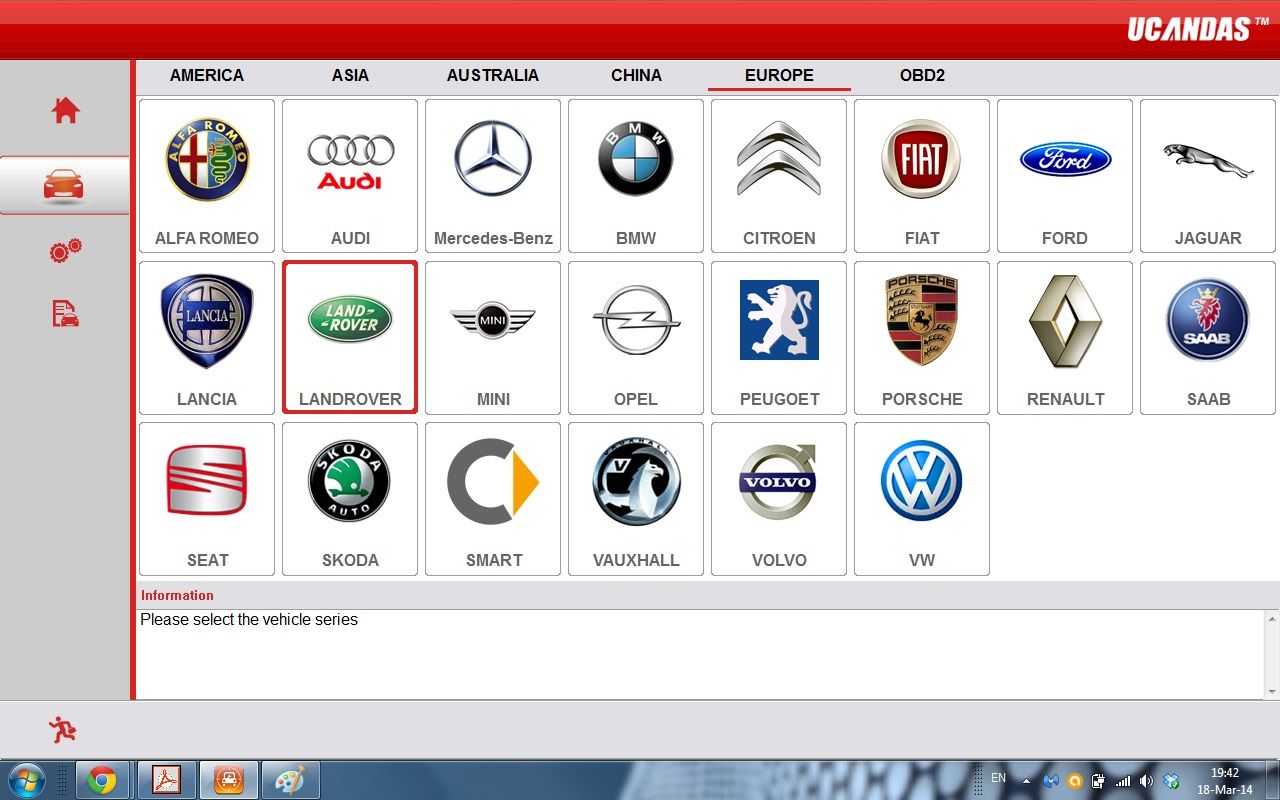This screenshot has width=1280, height=800.
Task: Switch to the AMERICA tab
Action: click(207, 75)
